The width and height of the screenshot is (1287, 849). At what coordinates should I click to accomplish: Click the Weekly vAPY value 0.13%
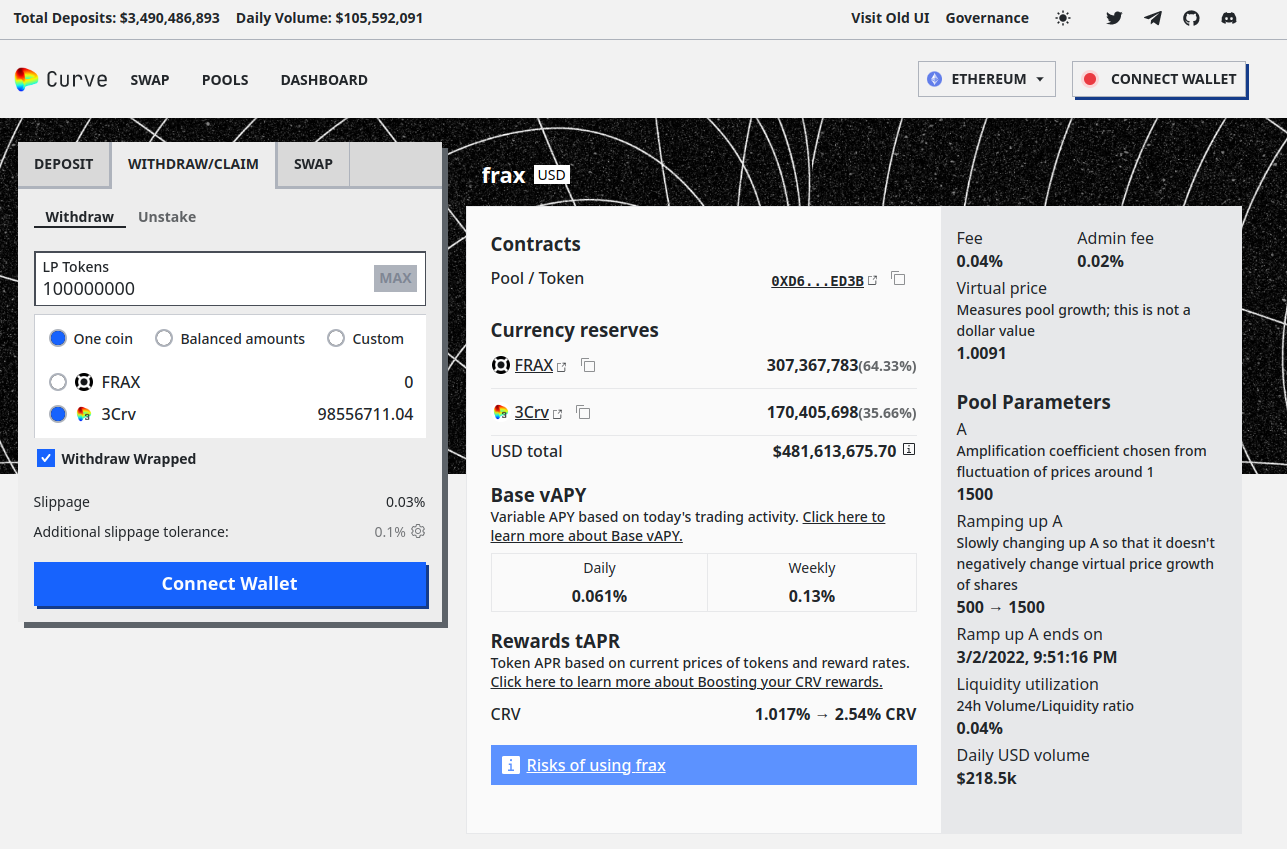812,596
